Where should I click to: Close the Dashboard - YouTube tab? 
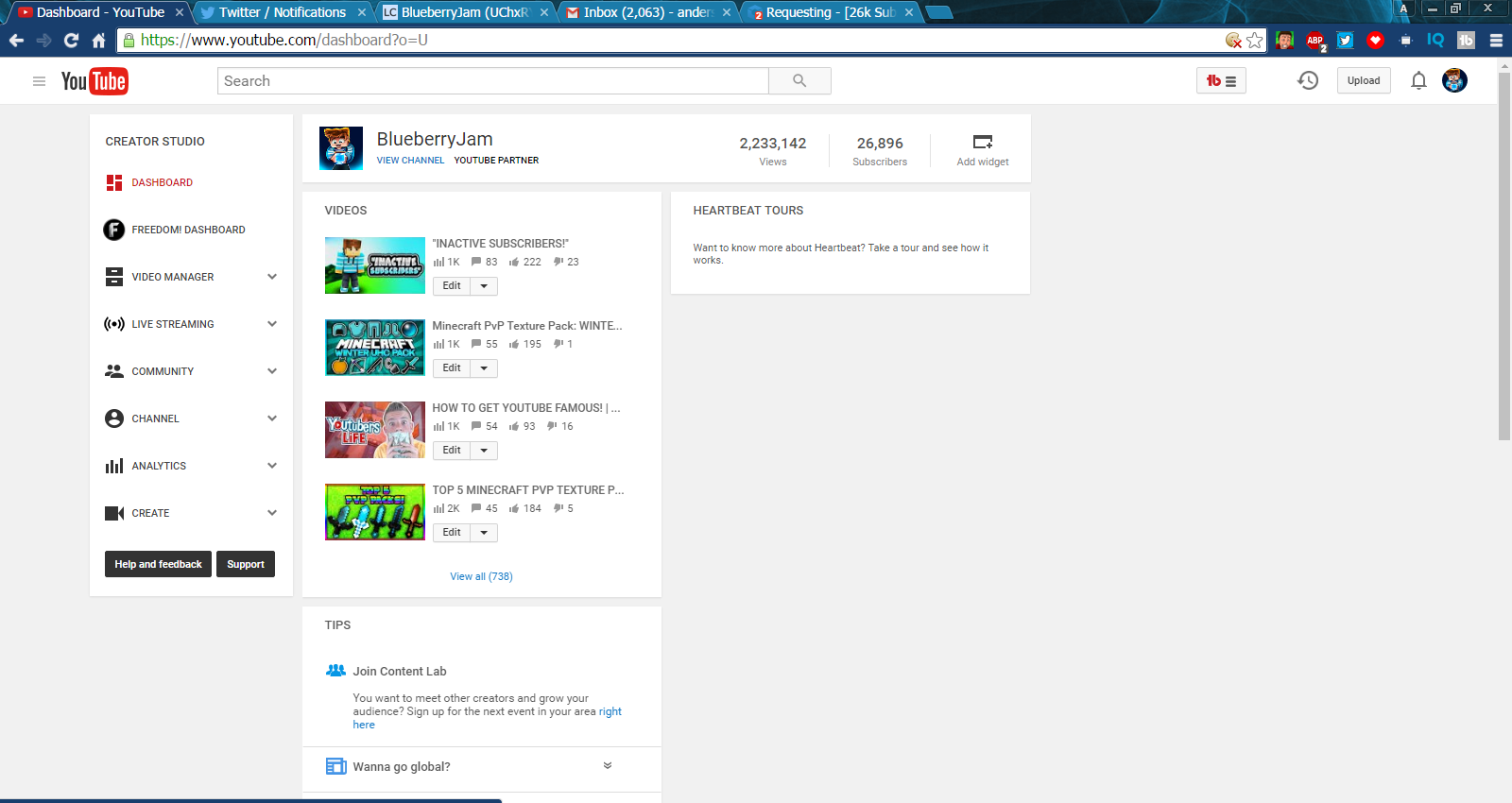point(180,12)
